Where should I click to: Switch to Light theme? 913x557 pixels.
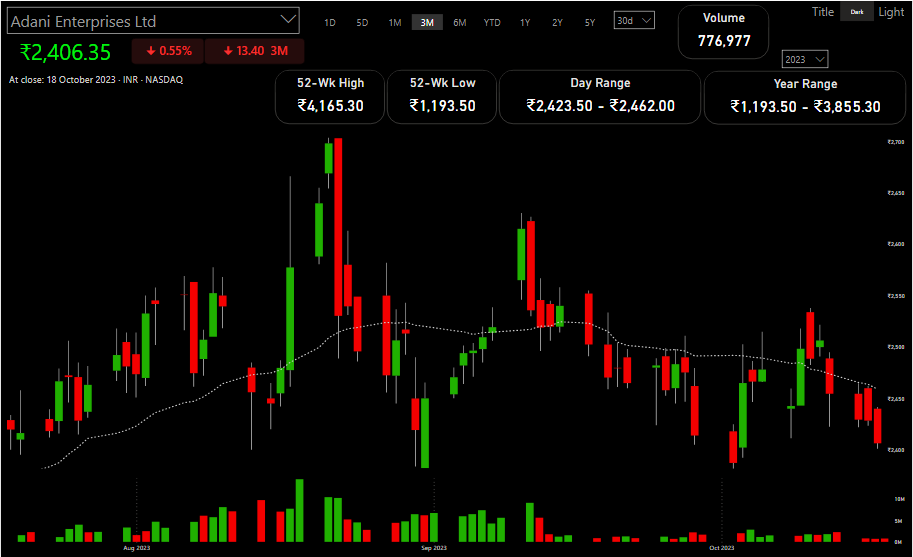tap(890, 12)
